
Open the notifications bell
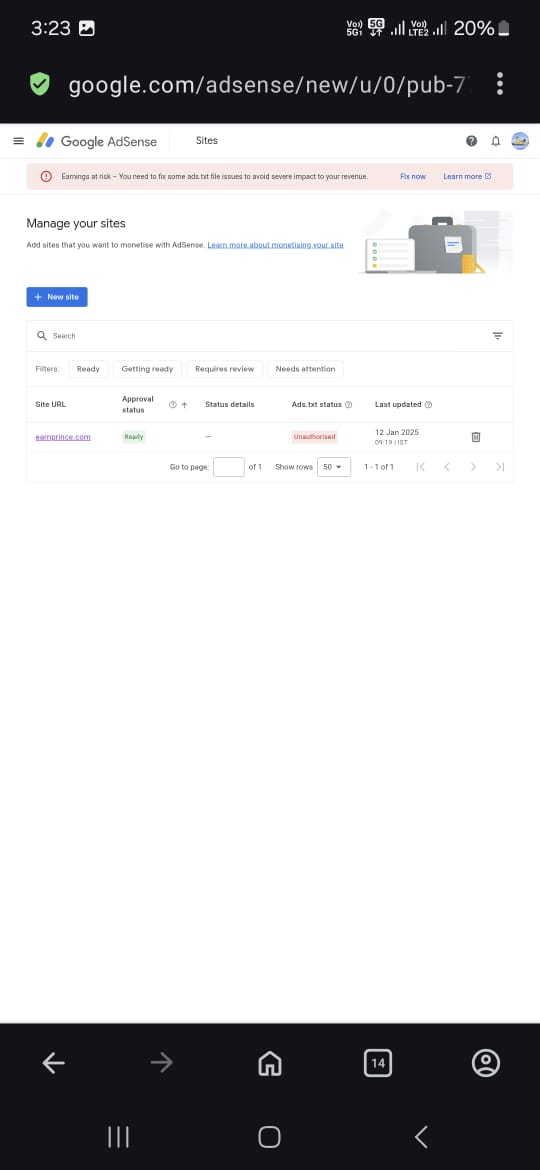tap(495, 141)
